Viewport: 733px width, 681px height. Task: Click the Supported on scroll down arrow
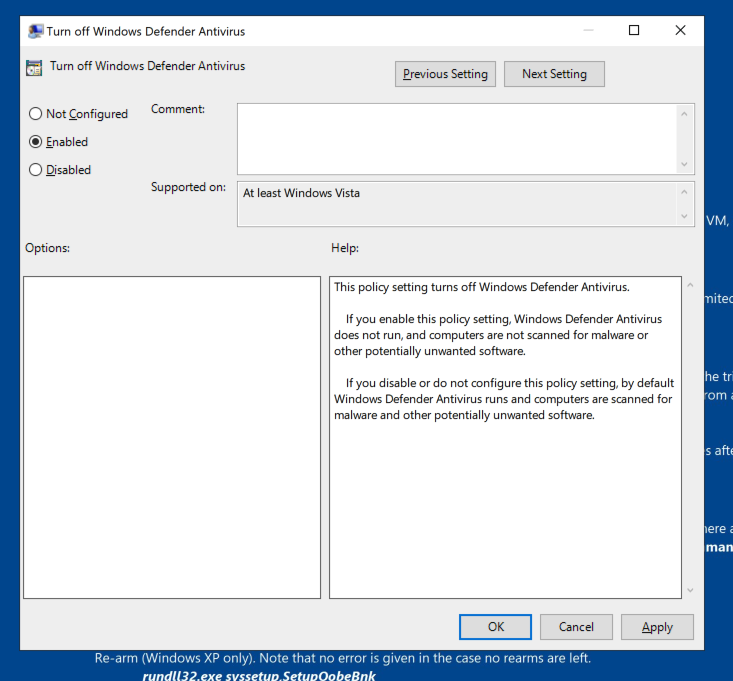(684, 216)
